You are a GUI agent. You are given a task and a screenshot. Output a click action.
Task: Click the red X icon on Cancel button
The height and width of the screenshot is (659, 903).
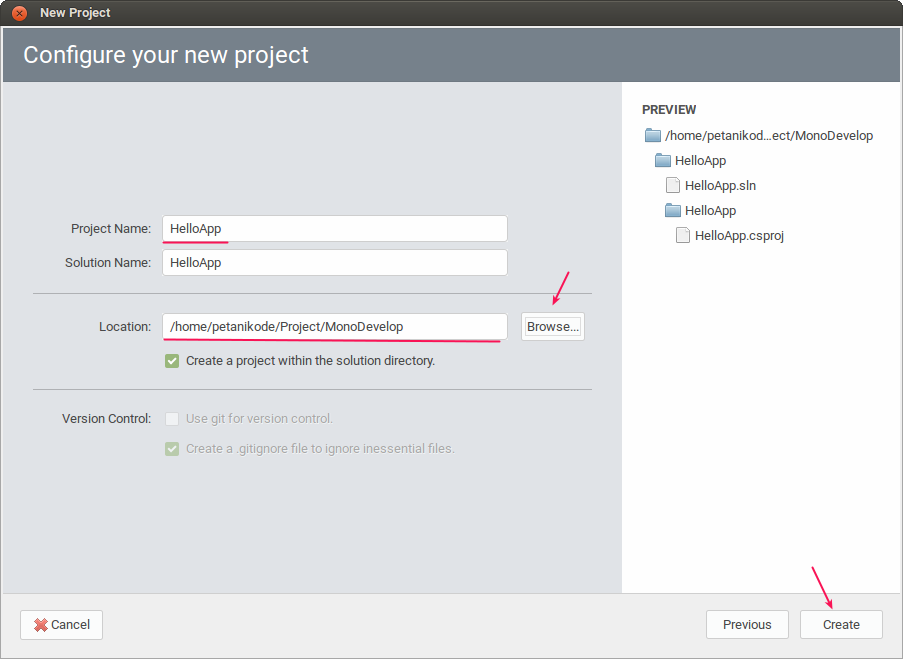40,624
